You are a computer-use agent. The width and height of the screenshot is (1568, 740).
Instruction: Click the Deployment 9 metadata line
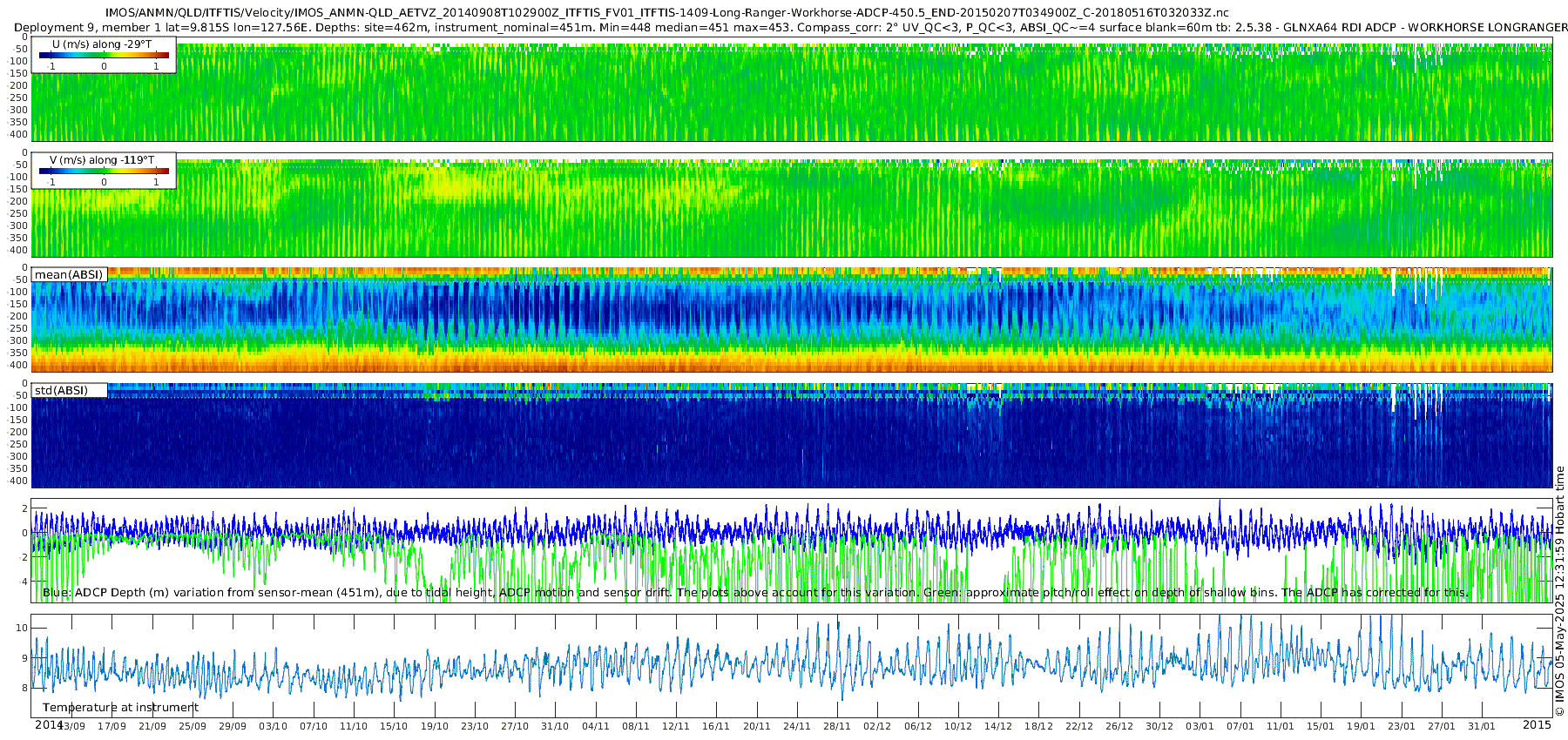[791, 27]
